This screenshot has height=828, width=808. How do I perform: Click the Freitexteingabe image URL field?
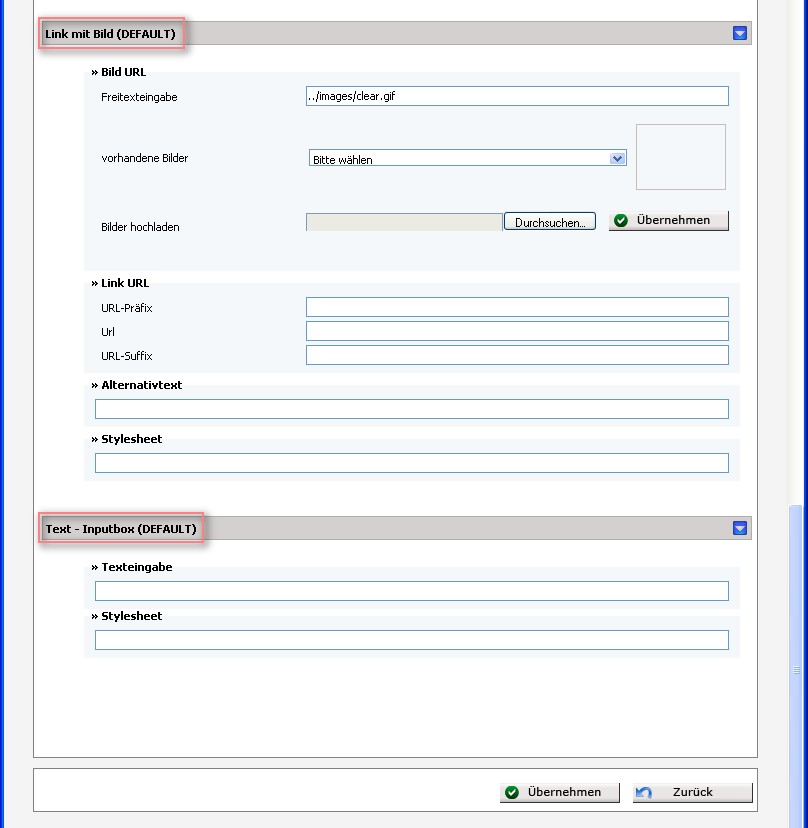pyautogui.click(x=517, y=96)
